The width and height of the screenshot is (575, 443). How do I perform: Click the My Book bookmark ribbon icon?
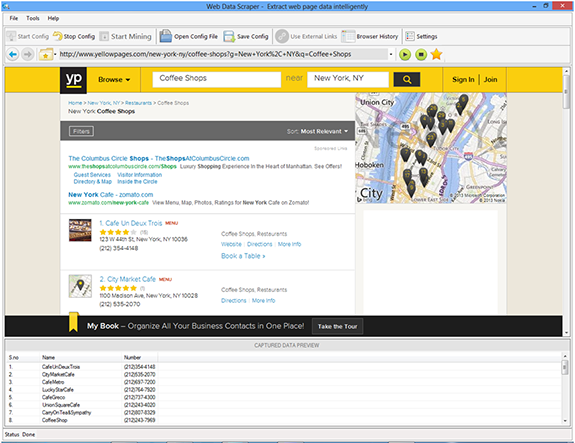(74, 322)
